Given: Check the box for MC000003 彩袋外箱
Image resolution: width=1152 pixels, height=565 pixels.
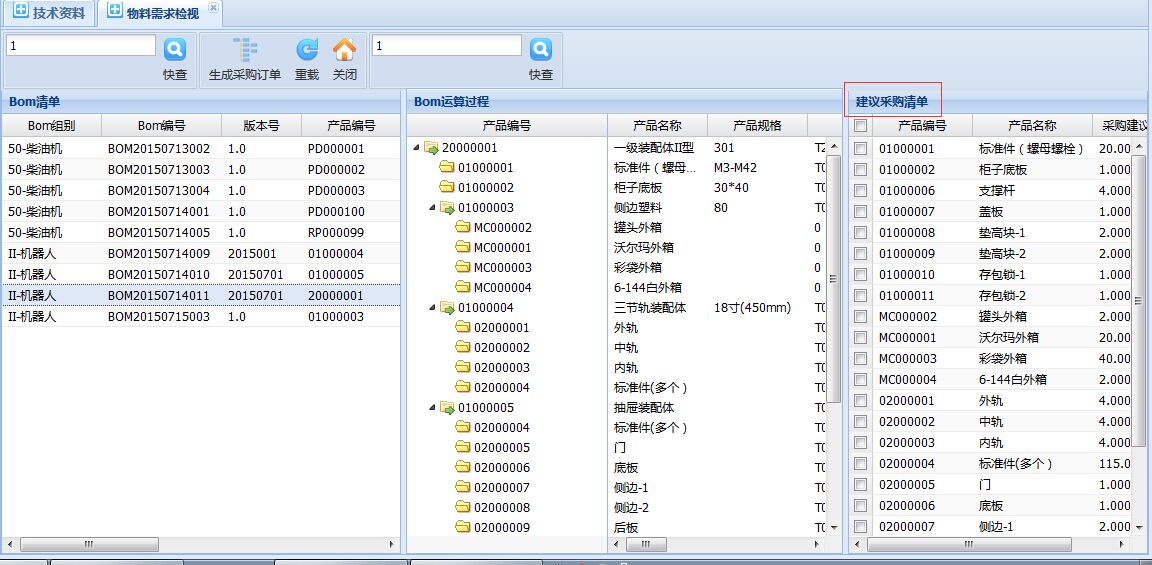Looking at the screenshot, I should tap(861, 358).
